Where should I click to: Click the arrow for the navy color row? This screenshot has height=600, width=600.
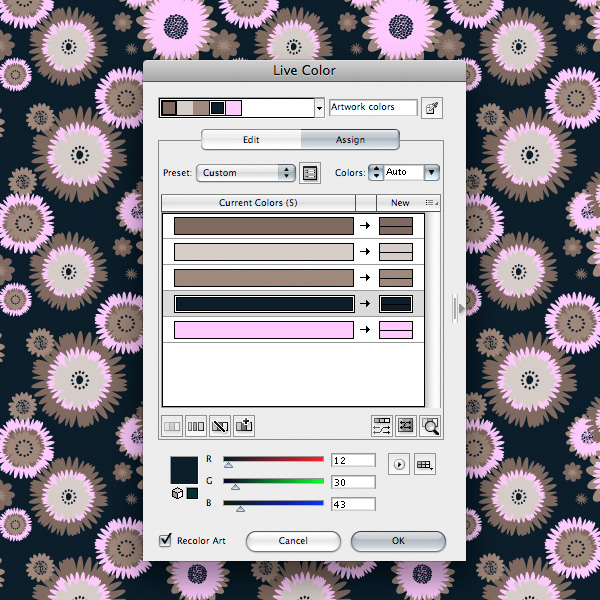365,303
